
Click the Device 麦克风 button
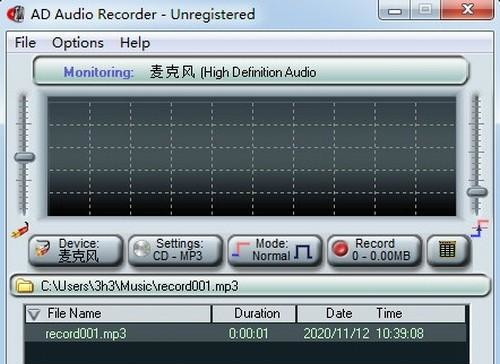click(x=76, y=250)
